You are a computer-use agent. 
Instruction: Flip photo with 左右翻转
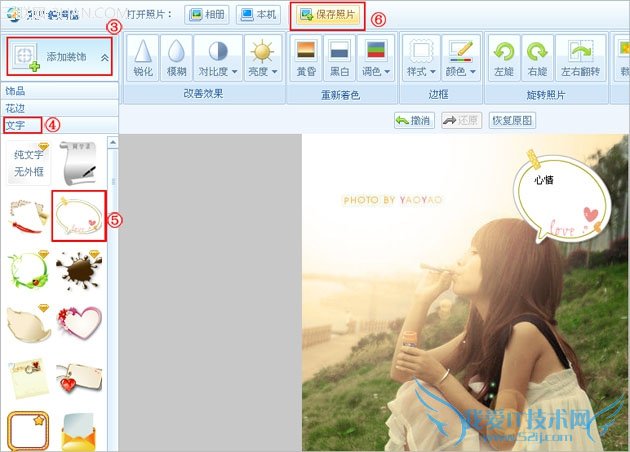581,58
